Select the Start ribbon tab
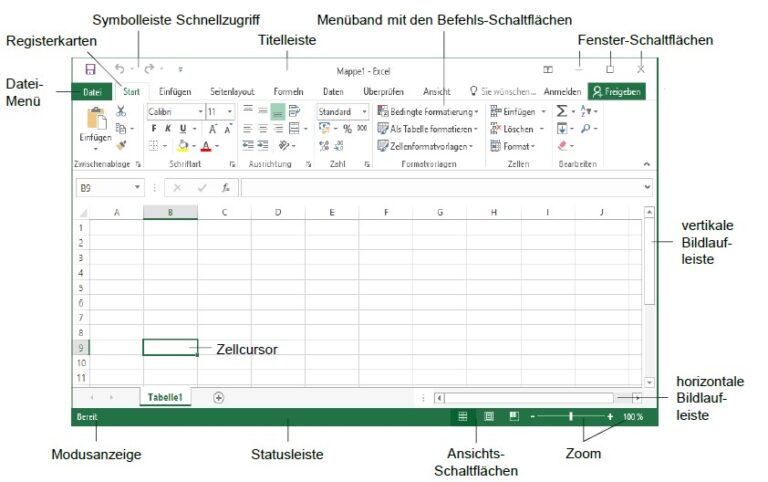The height and width of the screenshot is (482, 768). 131,92
